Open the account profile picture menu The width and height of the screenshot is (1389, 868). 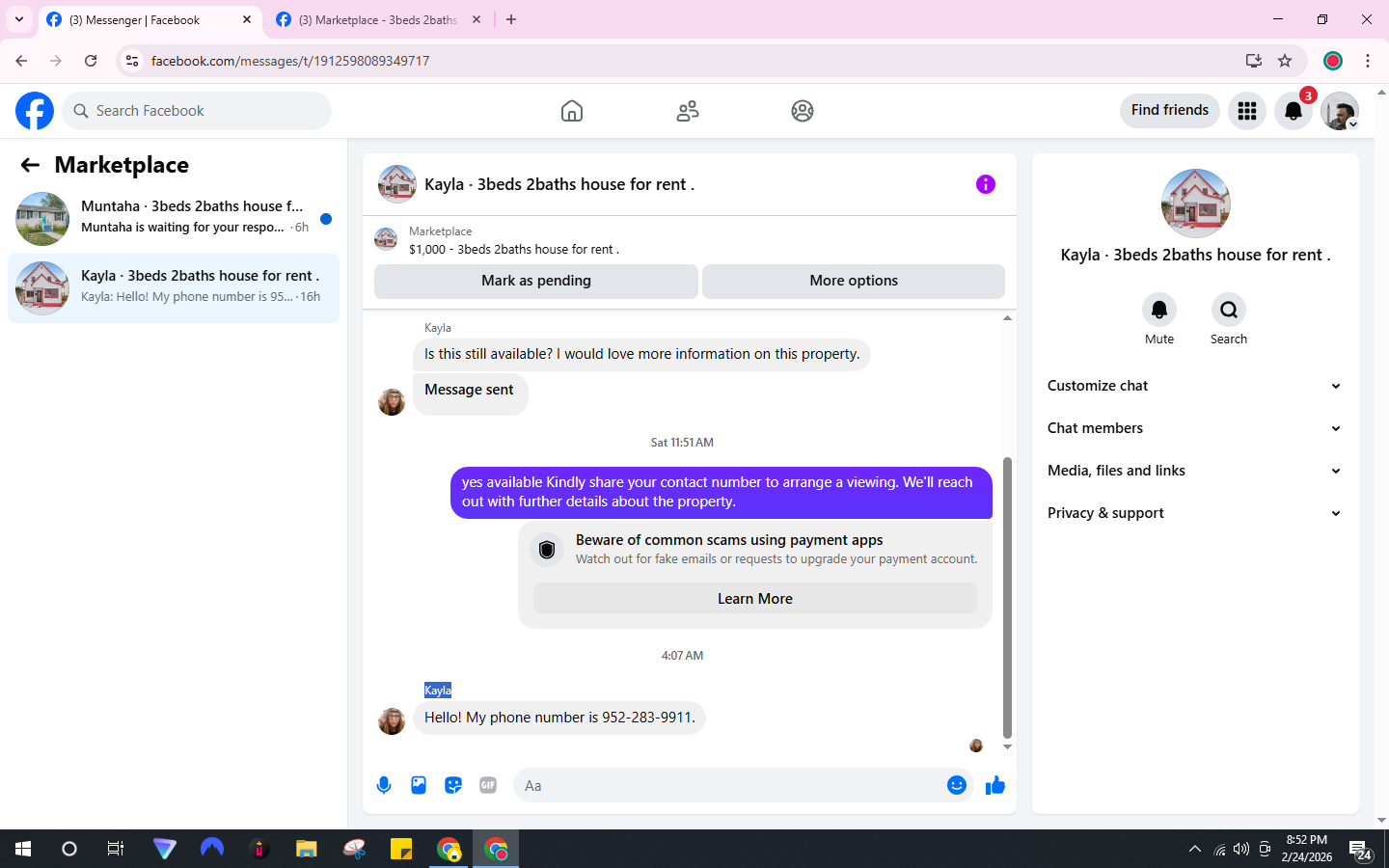tap(1340, 111)
